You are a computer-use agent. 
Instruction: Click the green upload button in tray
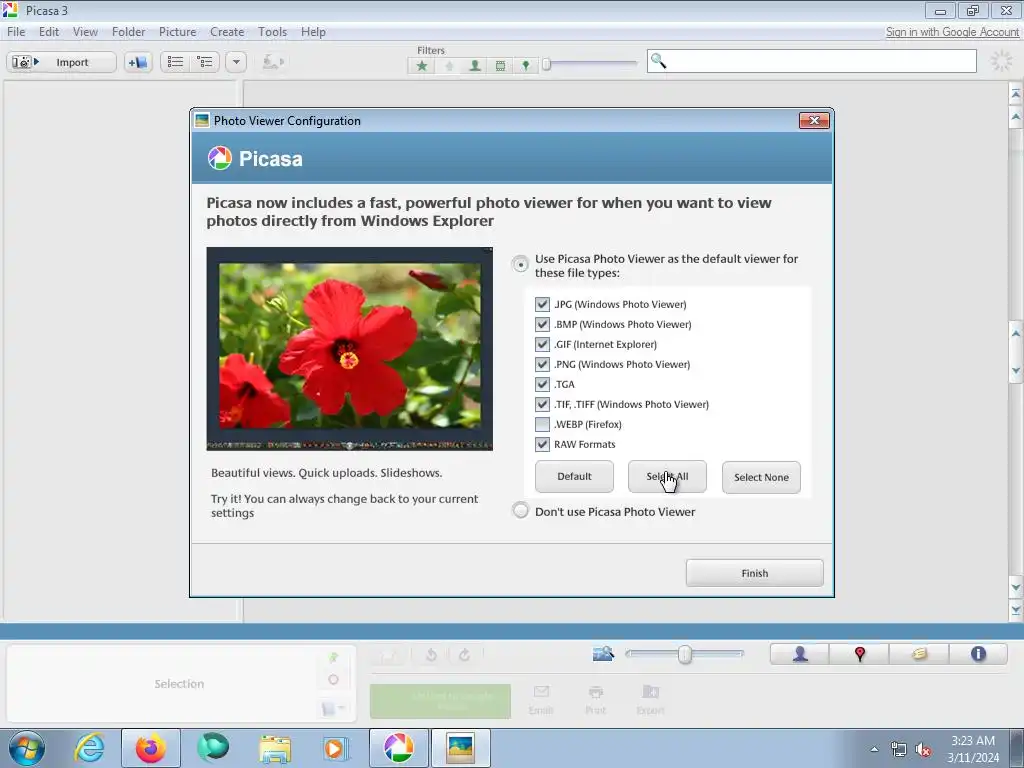click(x=440, y=701)
